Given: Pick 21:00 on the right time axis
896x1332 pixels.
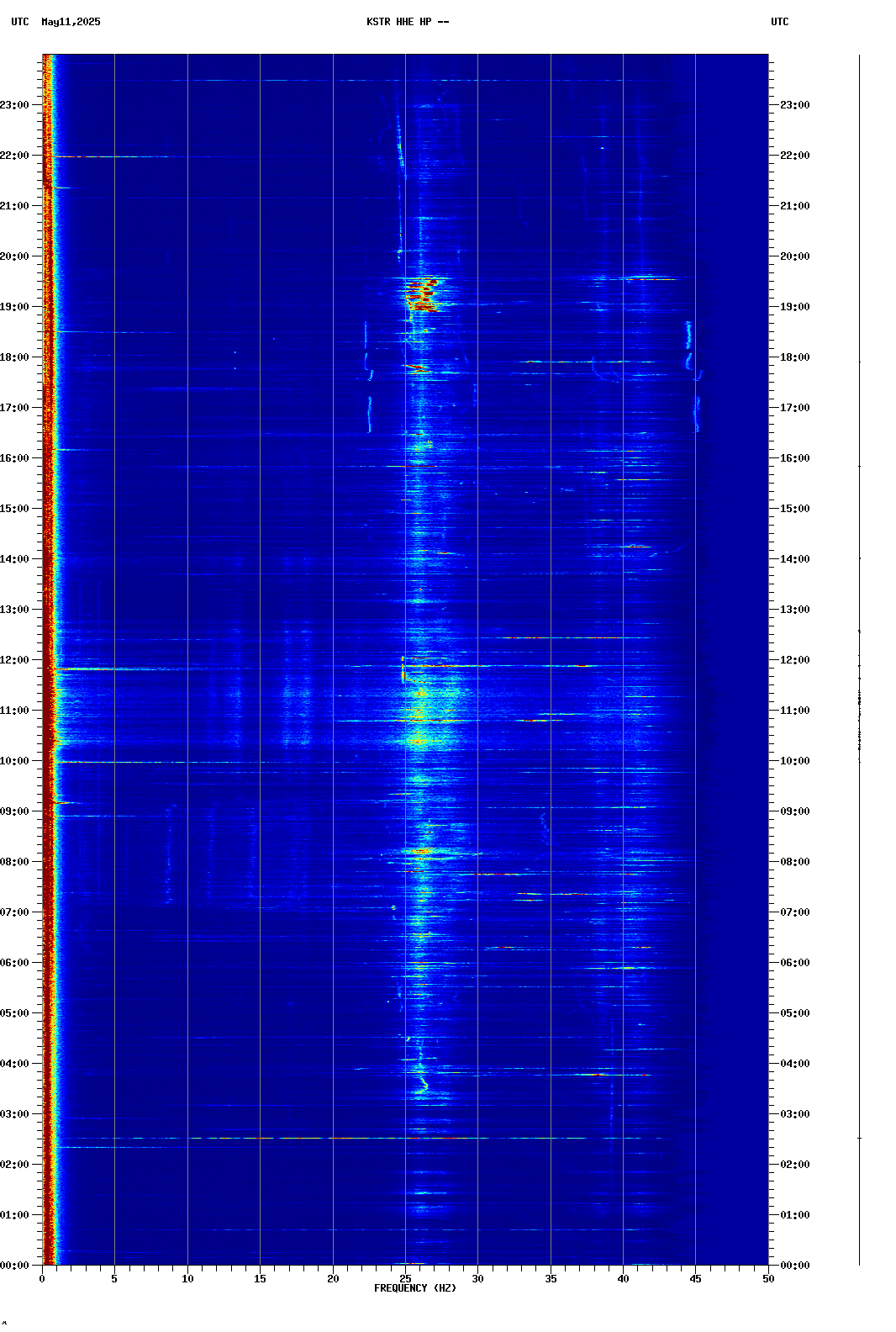Looking at the screenshot, I should tap(795, 206).
